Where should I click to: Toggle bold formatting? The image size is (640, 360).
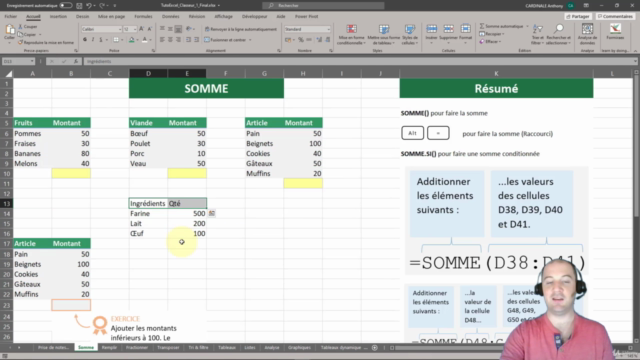pyautogui.click(x=85, y=40)
